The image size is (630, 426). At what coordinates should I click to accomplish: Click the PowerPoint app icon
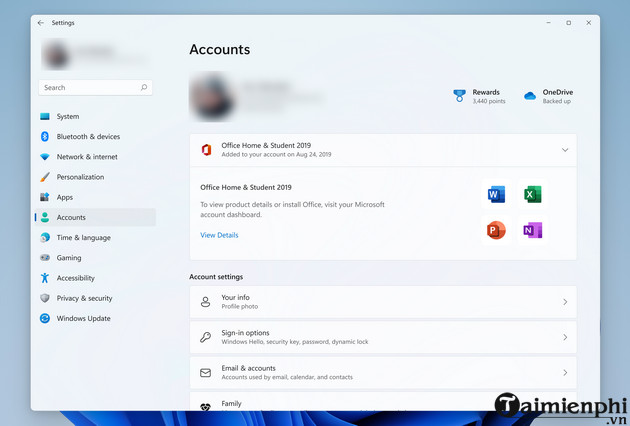tap(497, 231)
